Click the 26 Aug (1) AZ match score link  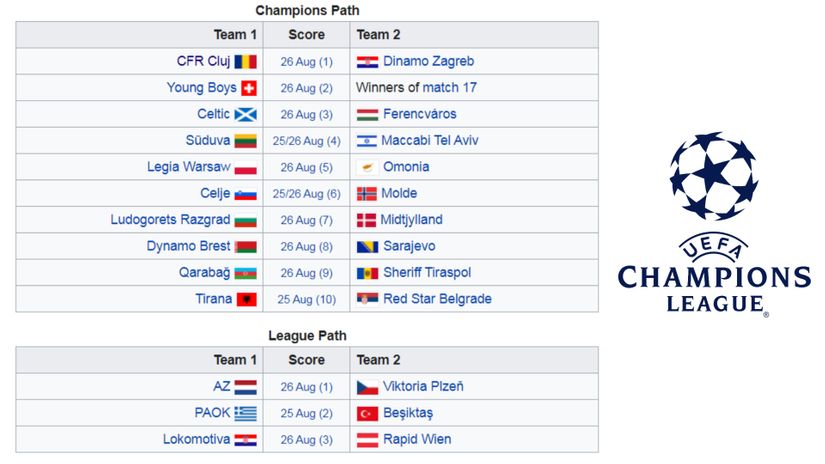(306, 387)
